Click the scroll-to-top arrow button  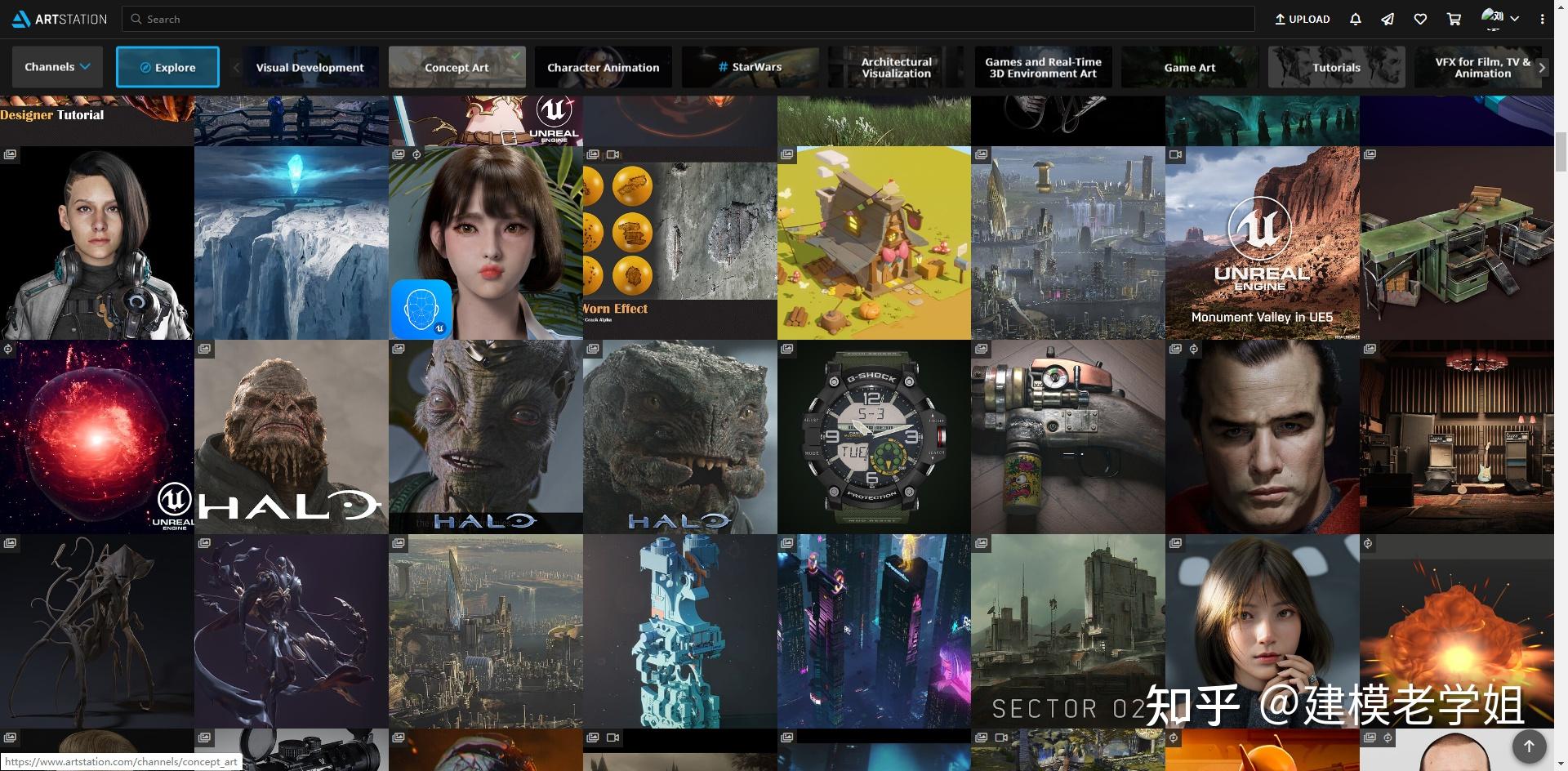[x=1529, y=746]
